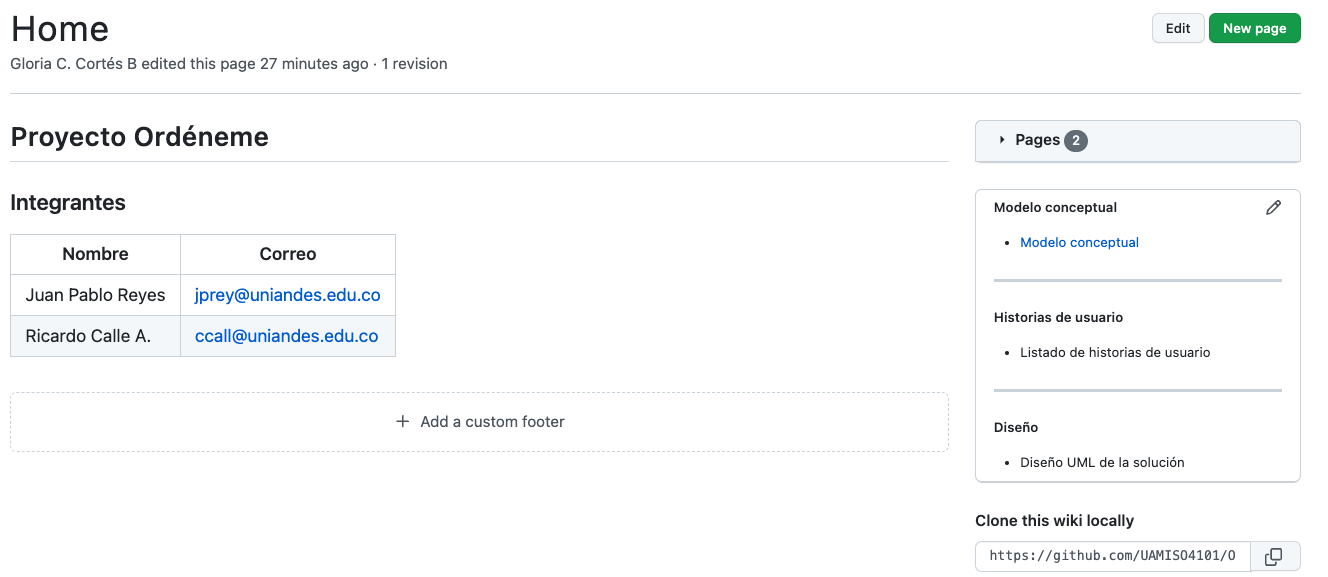Click the Ricardo Calle A. table cell
The height and width of the screenshot is (577, 1328).
click(x=96, y=336)
